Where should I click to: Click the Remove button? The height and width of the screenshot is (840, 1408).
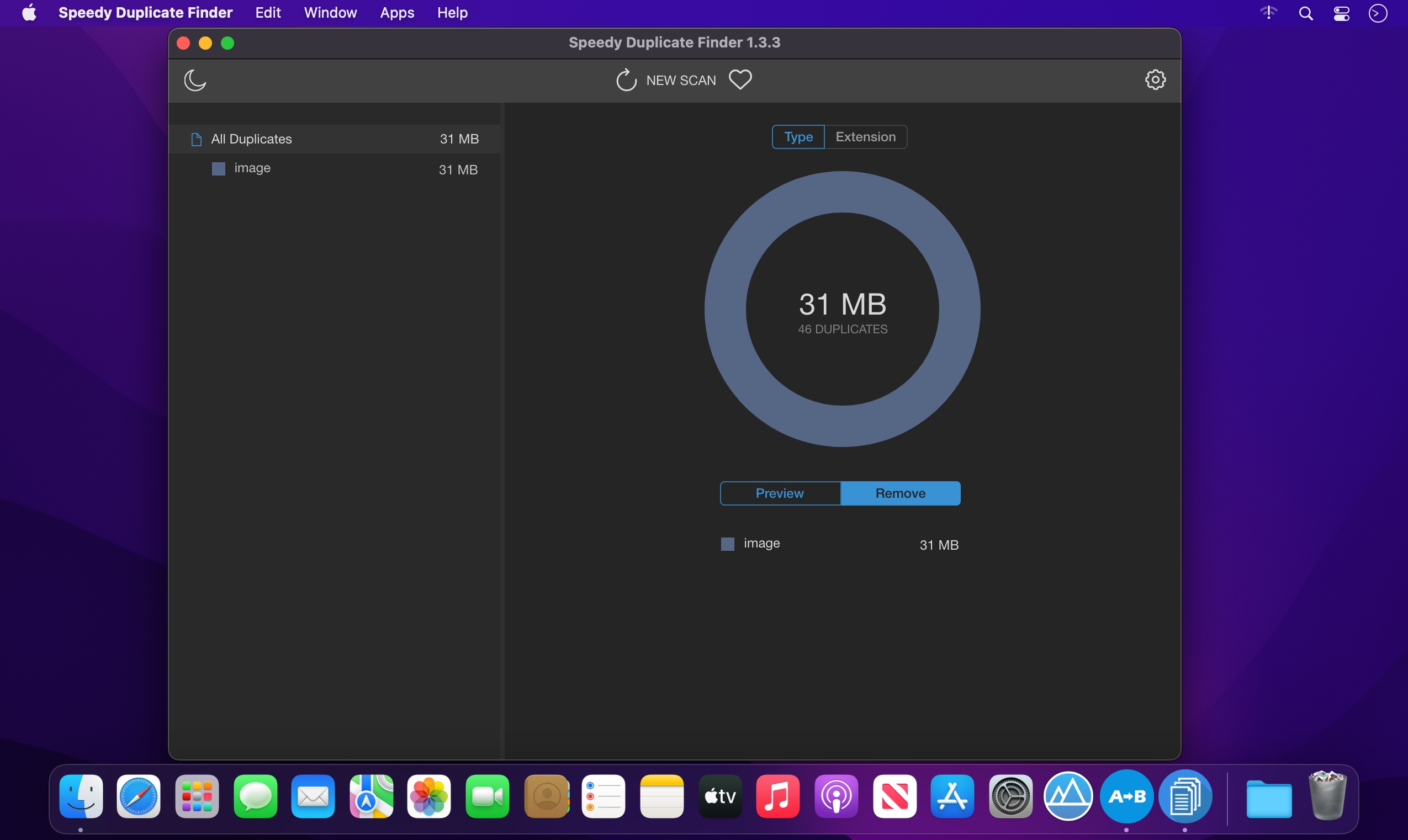900,493
